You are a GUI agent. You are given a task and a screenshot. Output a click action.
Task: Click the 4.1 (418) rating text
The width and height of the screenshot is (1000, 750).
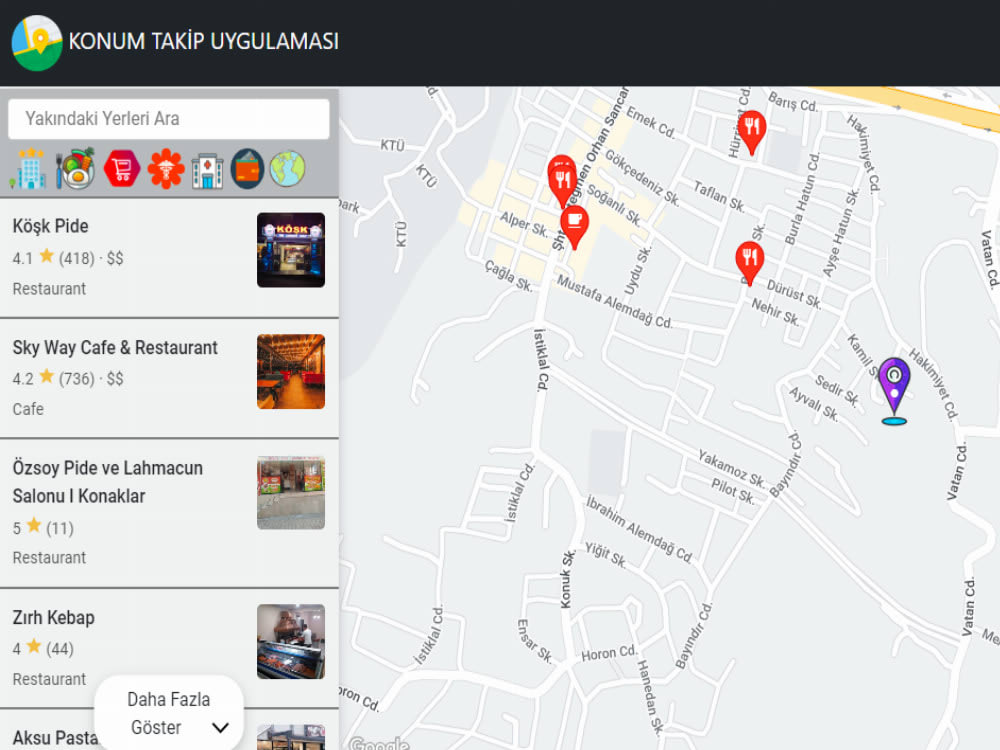tap(68, 258)
